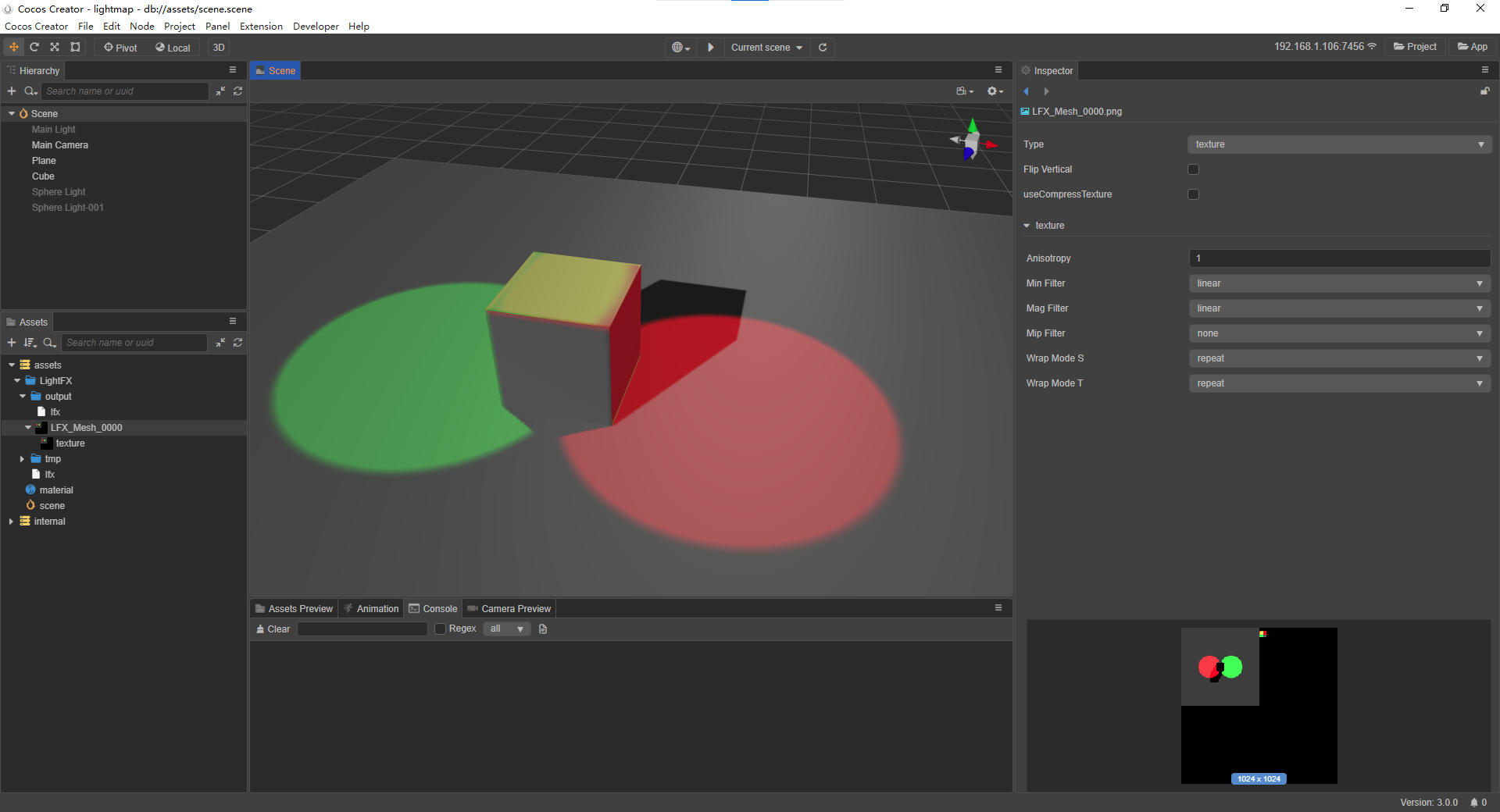
Task: Collapse the Scene root node
Action: click(12, 114)
